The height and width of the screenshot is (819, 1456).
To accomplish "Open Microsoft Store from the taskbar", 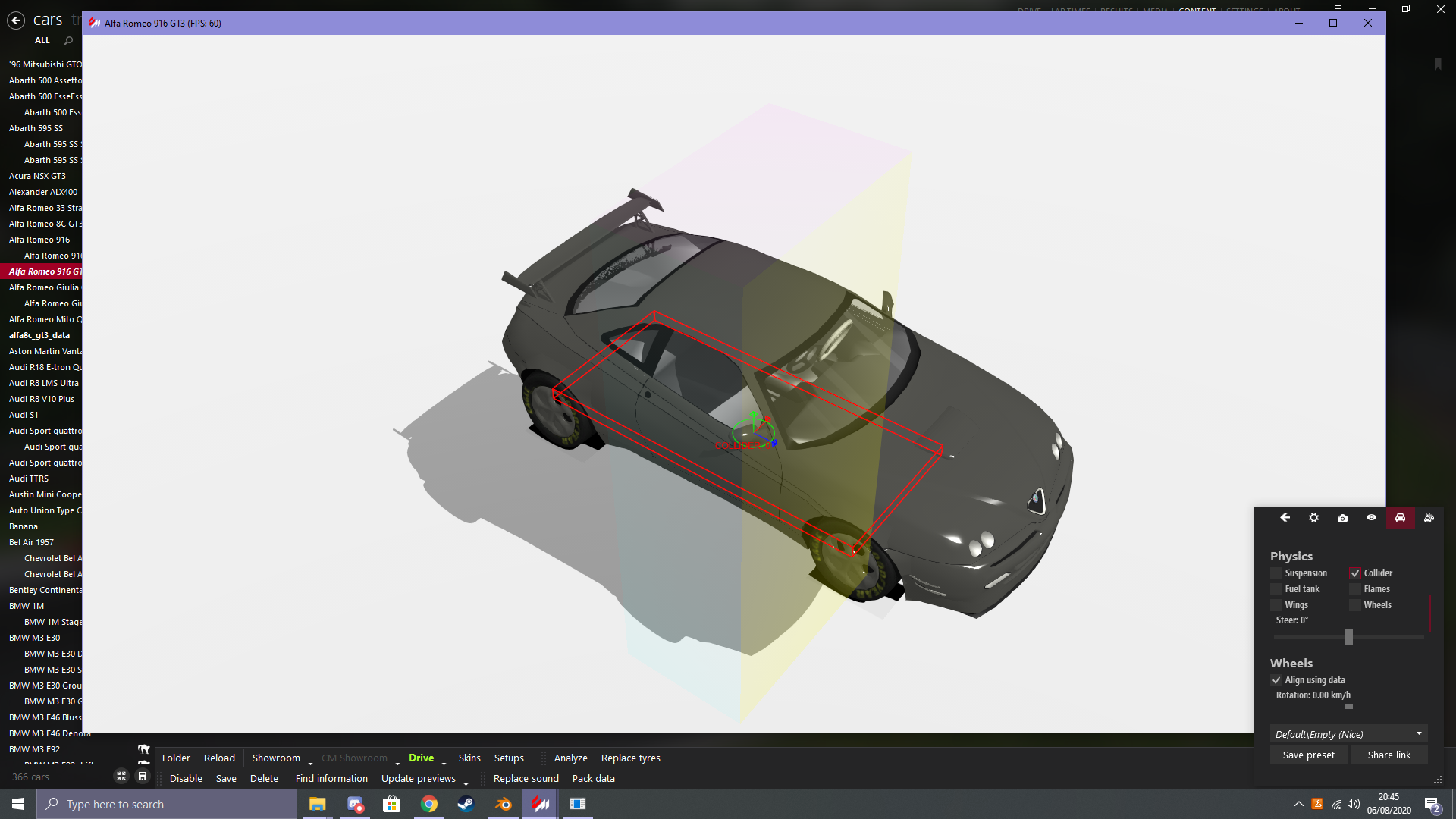I will 391,804.
